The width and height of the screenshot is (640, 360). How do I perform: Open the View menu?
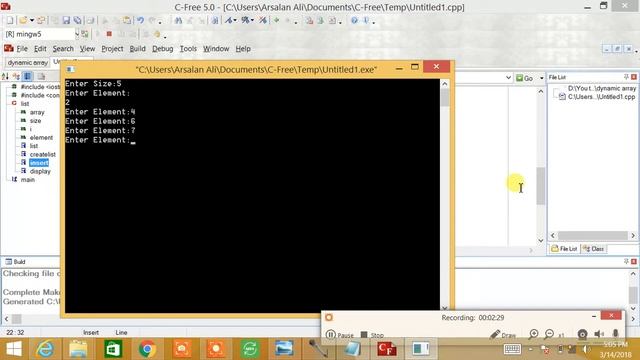coord(87,49)
